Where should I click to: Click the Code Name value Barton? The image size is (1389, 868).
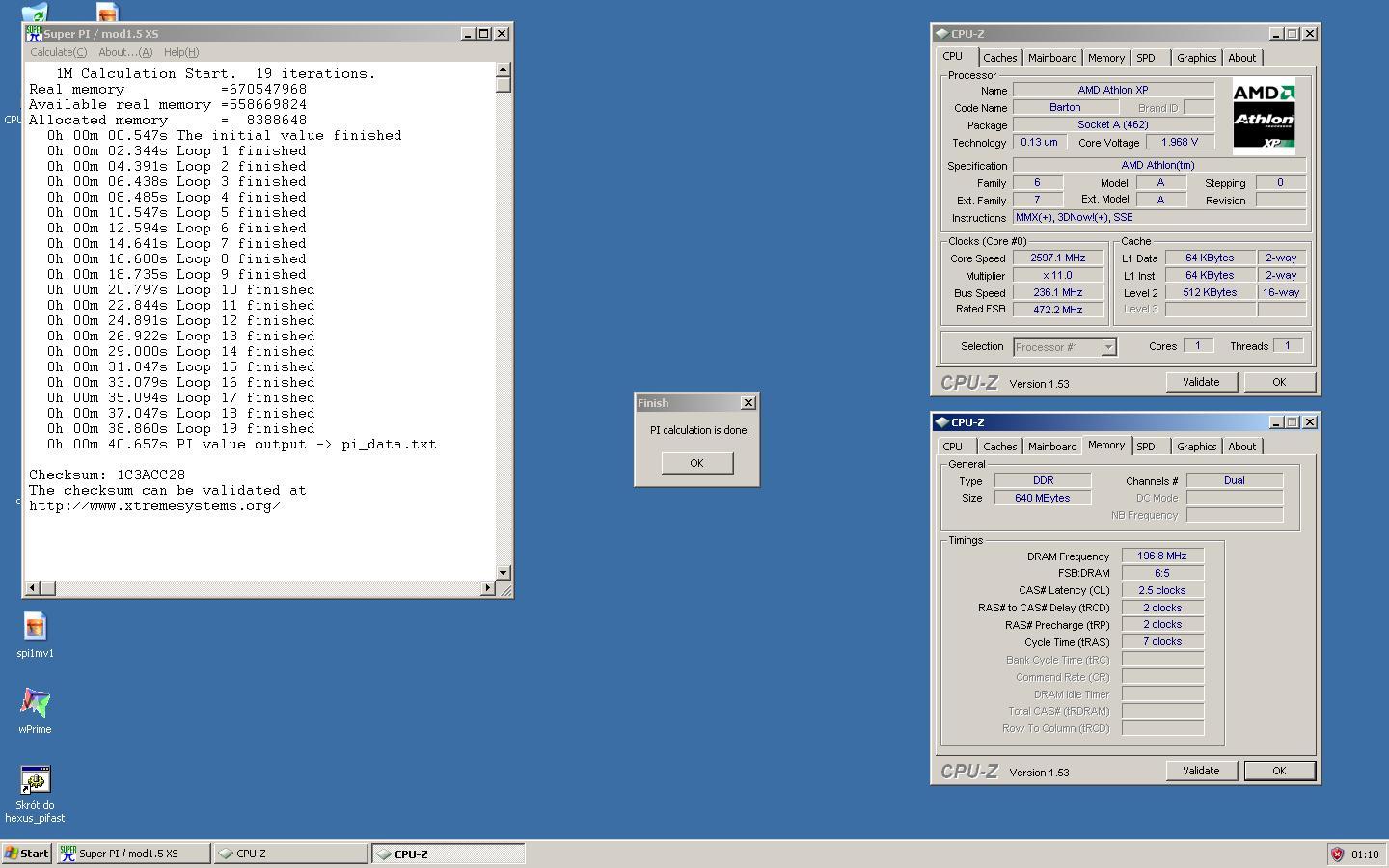click(1065, 107)
